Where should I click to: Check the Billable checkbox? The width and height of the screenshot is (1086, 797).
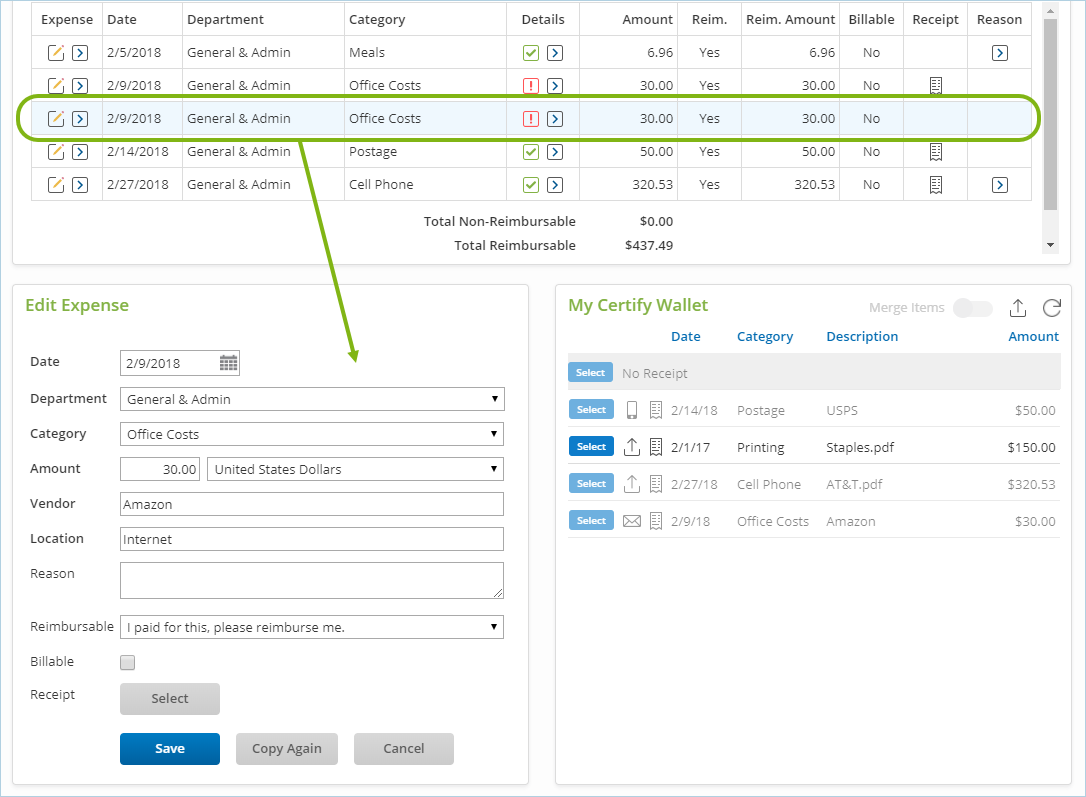(127, 663)
